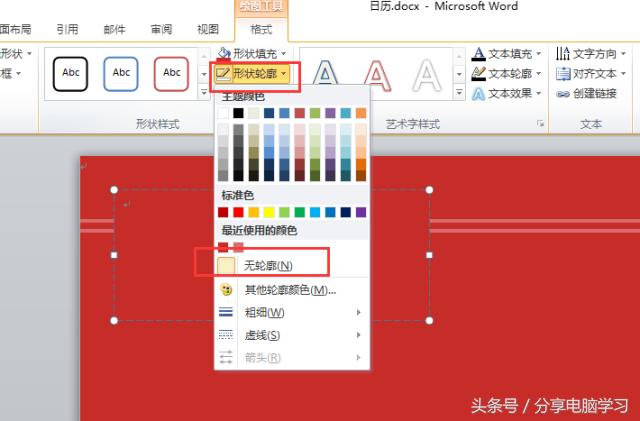Open 其他轮廓颜色(M)... more outline colors

292,290
